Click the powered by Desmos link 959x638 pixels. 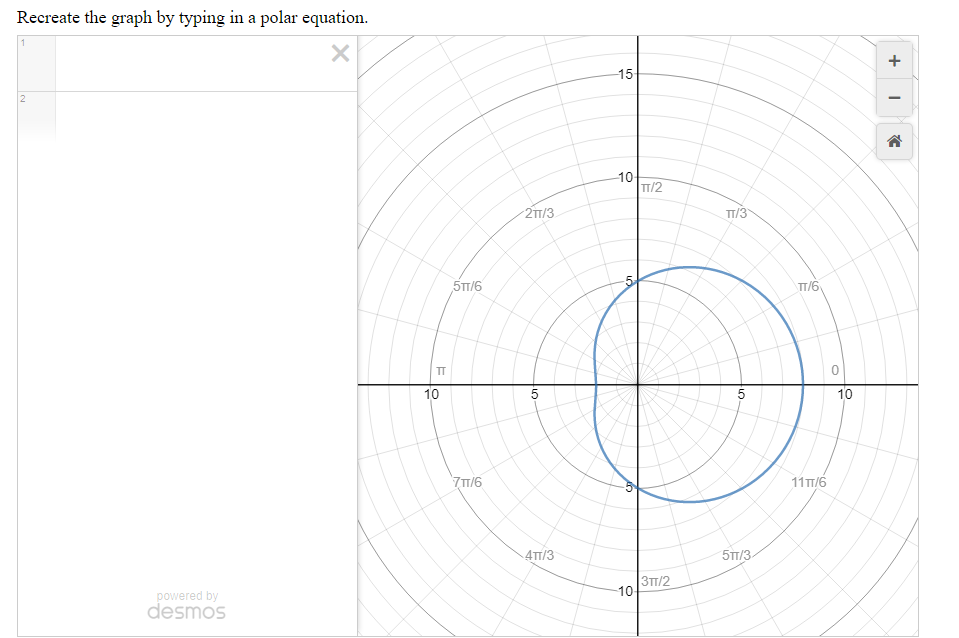click(x=186, y=596)
